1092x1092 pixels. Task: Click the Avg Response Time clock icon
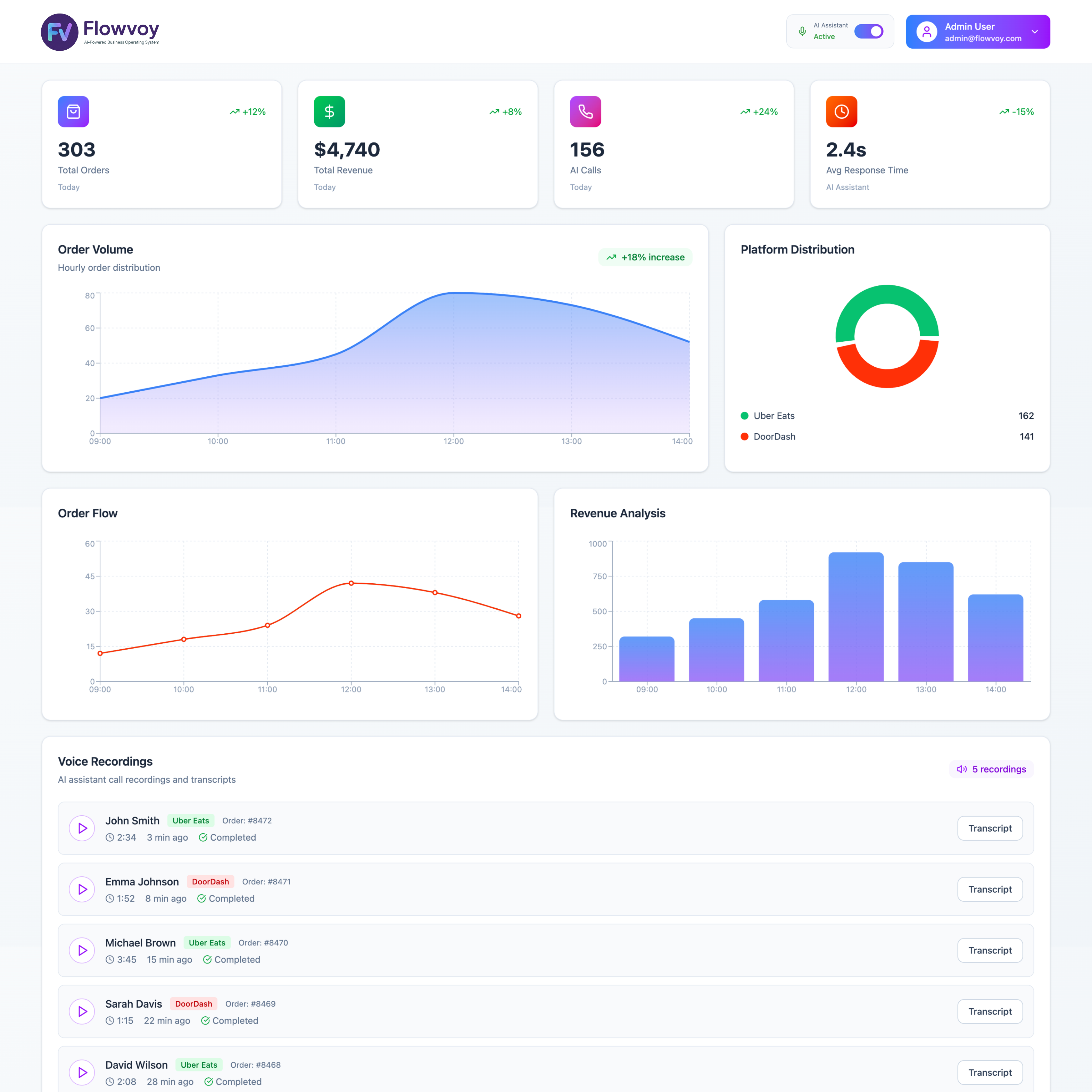tap(842, 112)
